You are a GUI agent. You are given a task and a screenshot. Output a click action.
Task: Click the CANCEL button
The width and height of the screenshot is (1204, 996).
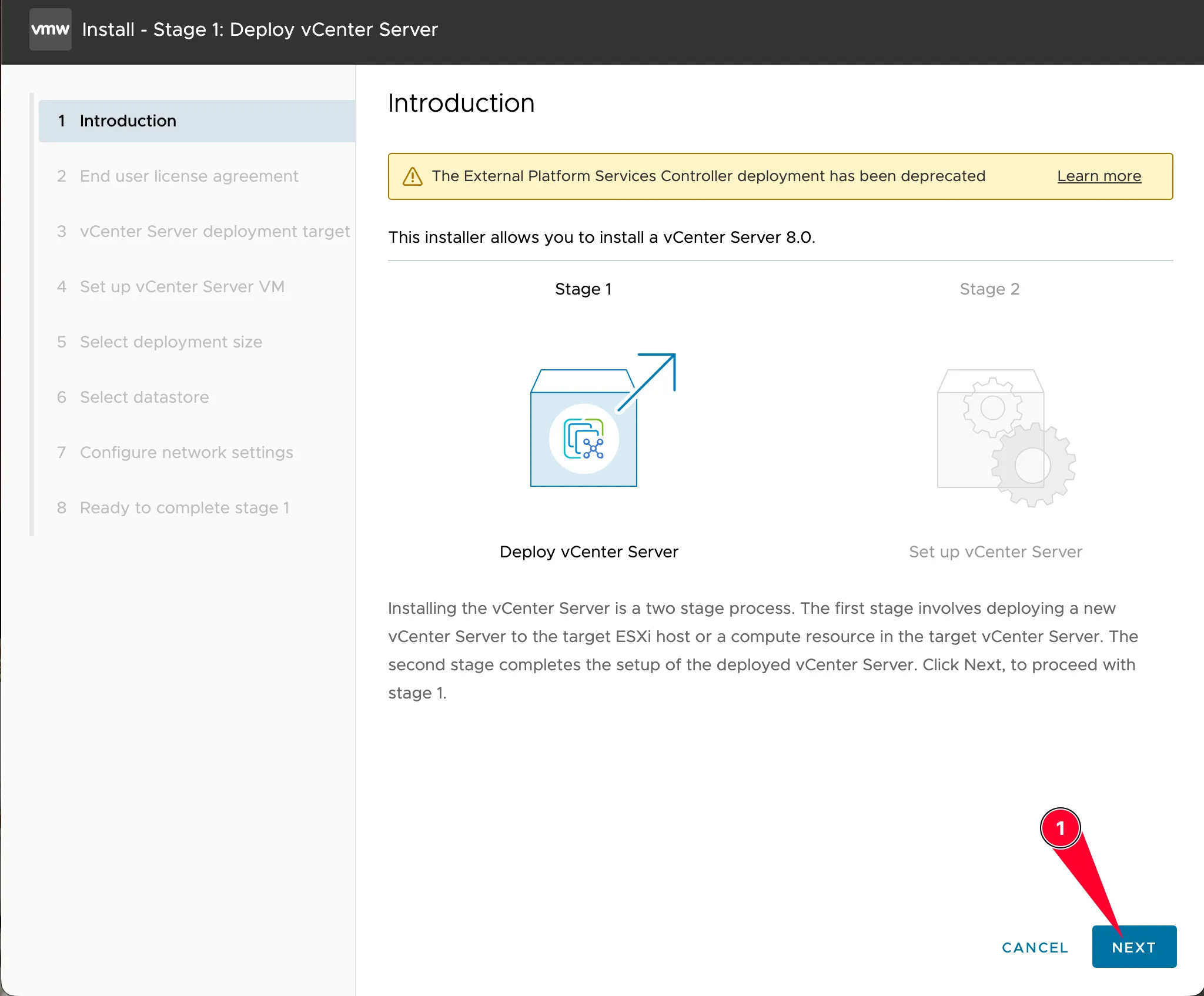pos(1035,947)
